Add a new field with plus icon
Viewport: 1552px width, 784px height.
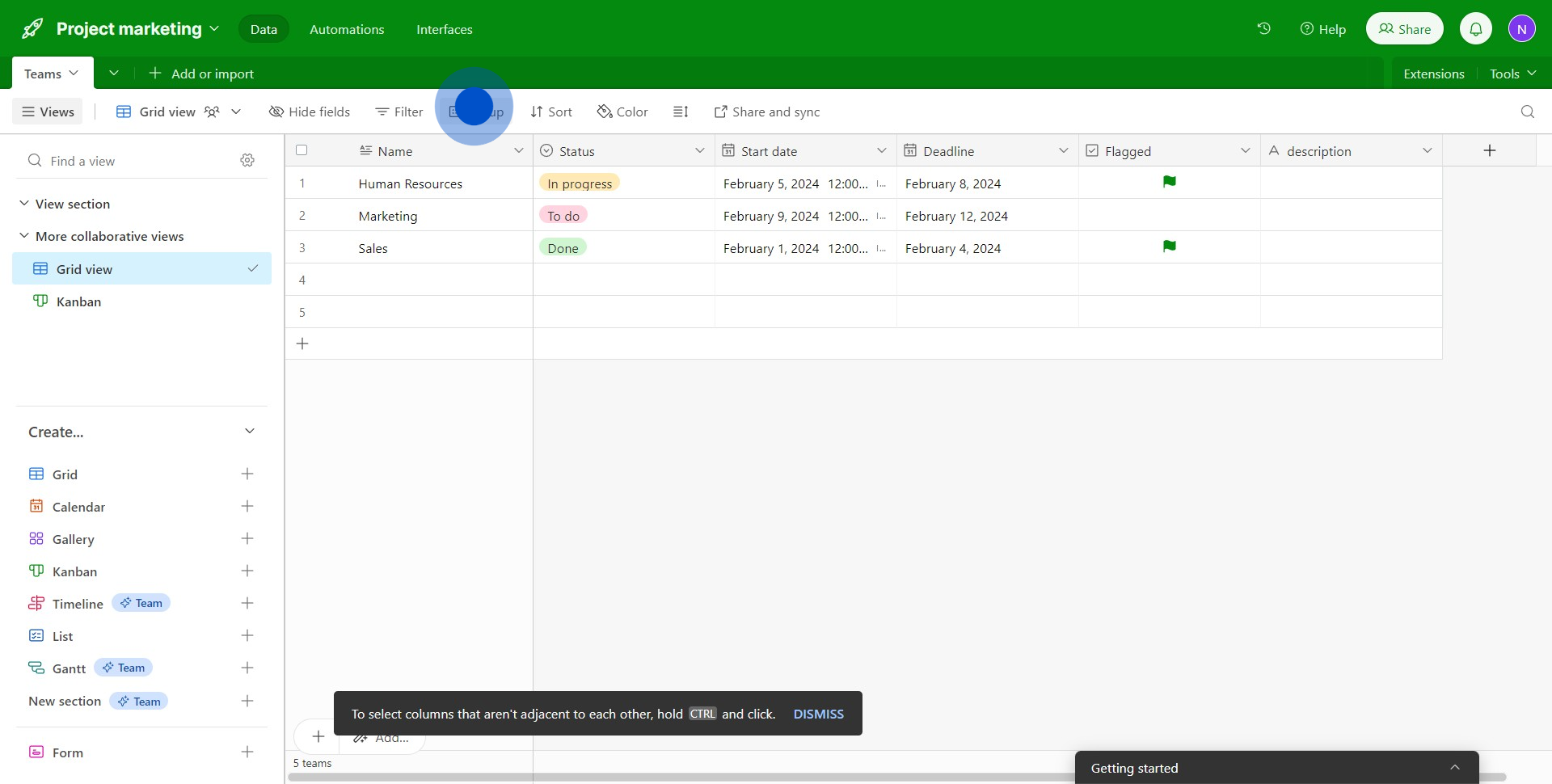[1489, 150]
